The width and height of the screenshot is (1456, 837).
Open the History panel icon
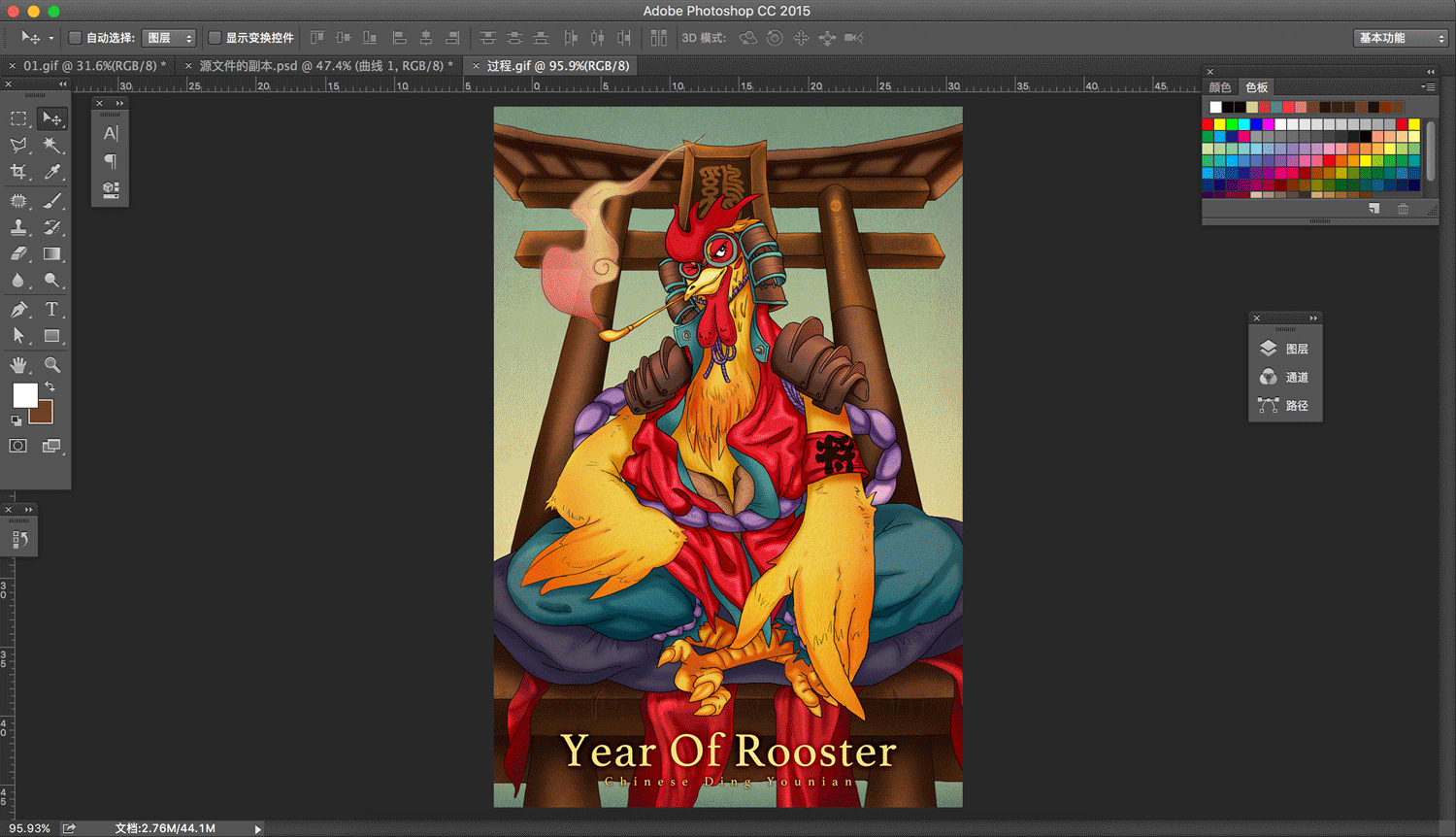pyautogui.click(x=19, y=540)
